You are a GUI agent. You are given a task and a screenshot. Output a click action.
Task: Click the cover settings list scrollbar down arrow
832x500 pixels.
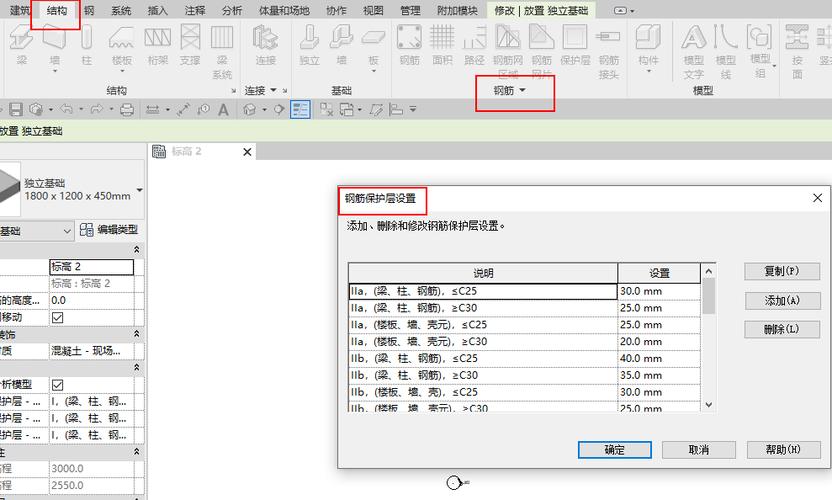[708, 404]
